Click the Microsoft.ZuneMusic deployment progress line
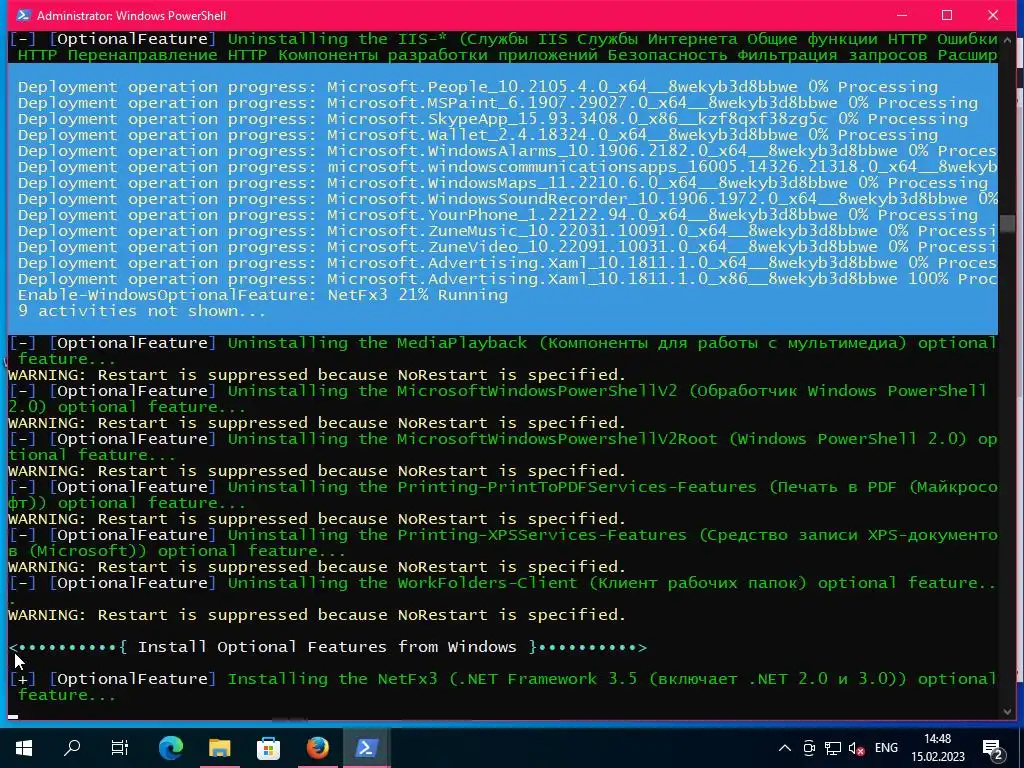 [507, 231]
